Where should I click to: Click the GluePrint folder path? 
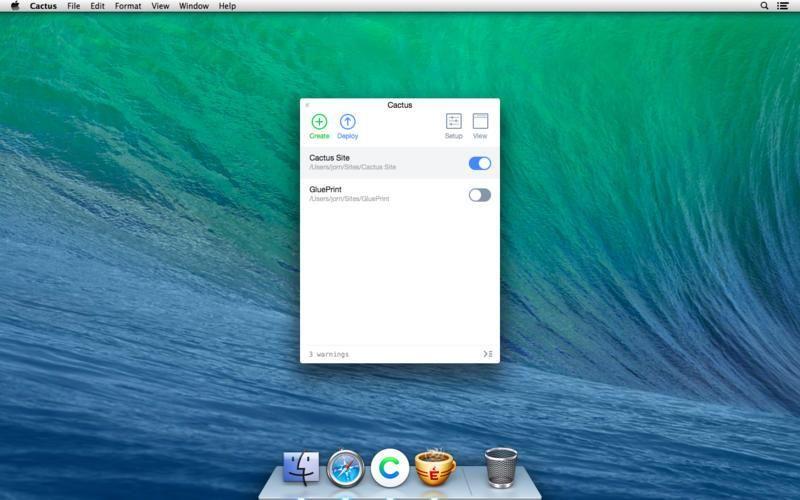tap(349, 198)
